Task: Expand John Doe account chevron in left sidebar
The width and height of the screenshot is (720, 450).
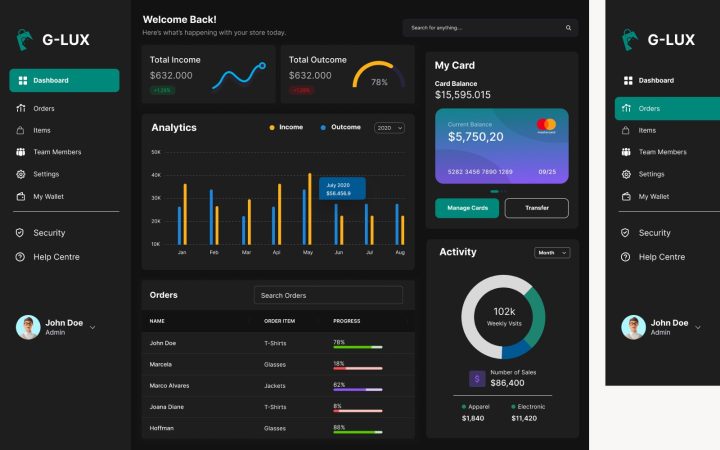Action: (93, 327)
